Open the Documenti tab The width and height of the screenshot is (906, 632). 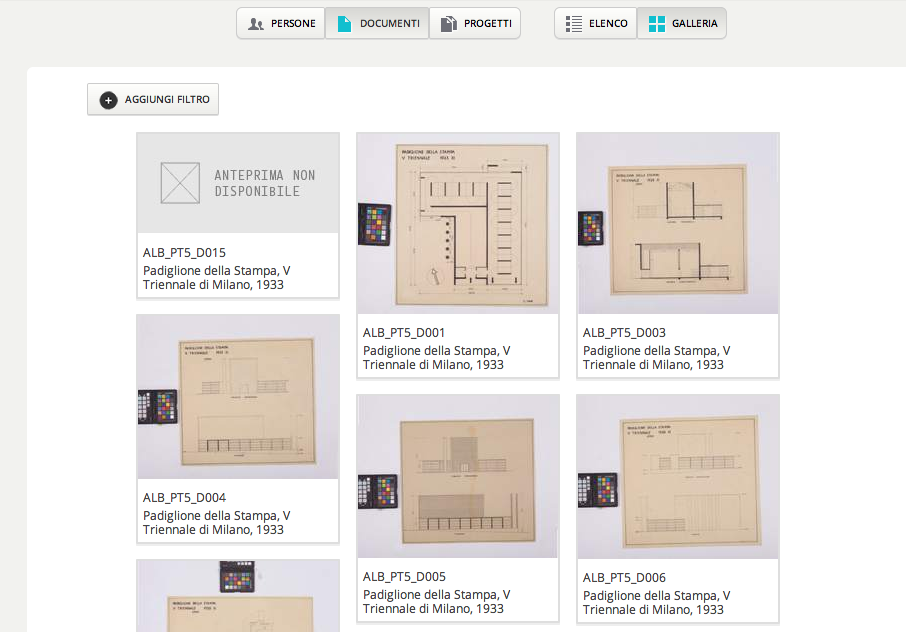[377, 23]
